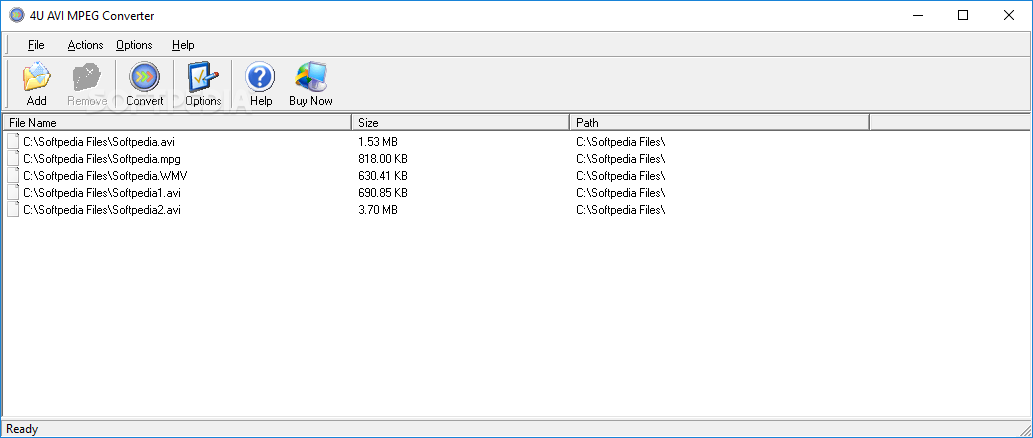Click the file icon beside Softpedia1.avi
The height and width of the screenshot is (438, 1033).
[13, 193]
